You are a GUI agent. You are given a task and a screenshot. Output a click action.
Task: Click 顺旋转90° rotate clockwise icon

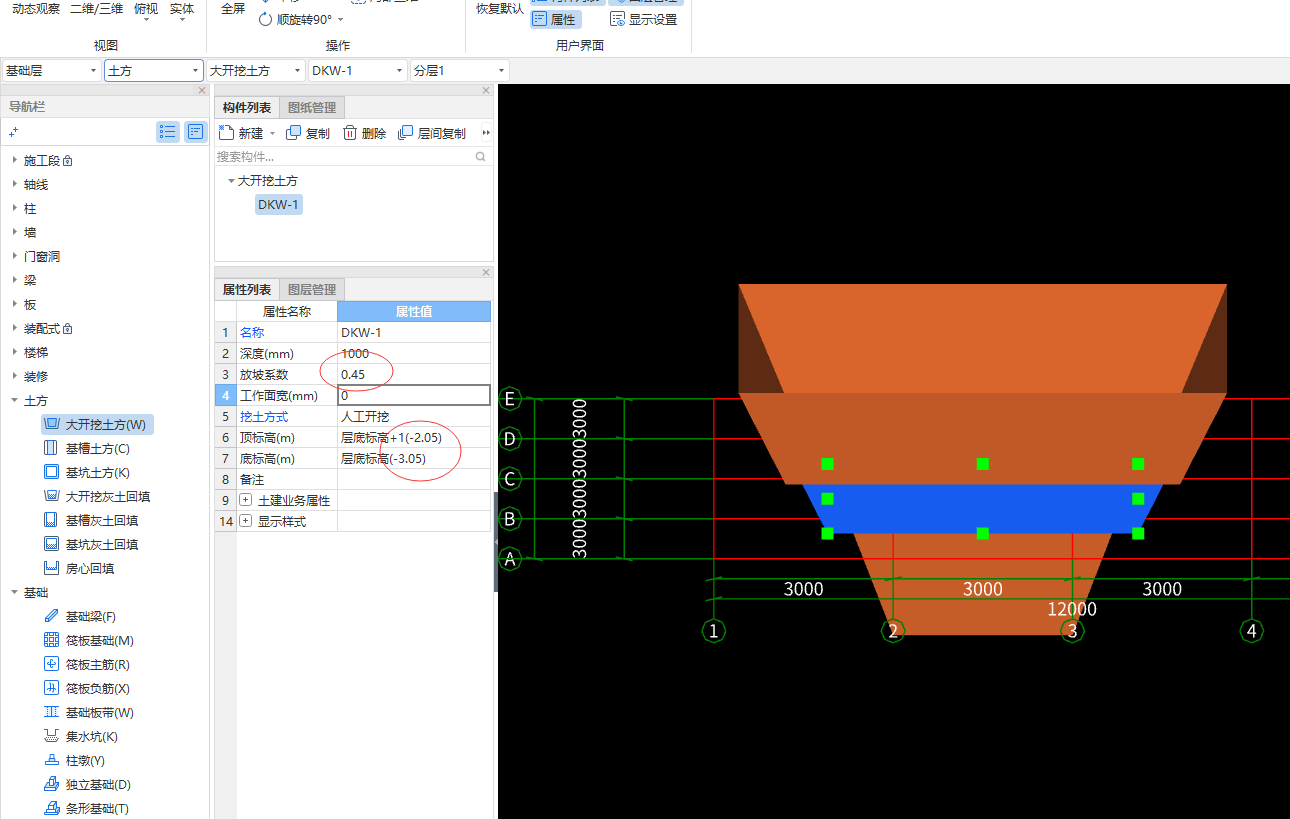266,19
